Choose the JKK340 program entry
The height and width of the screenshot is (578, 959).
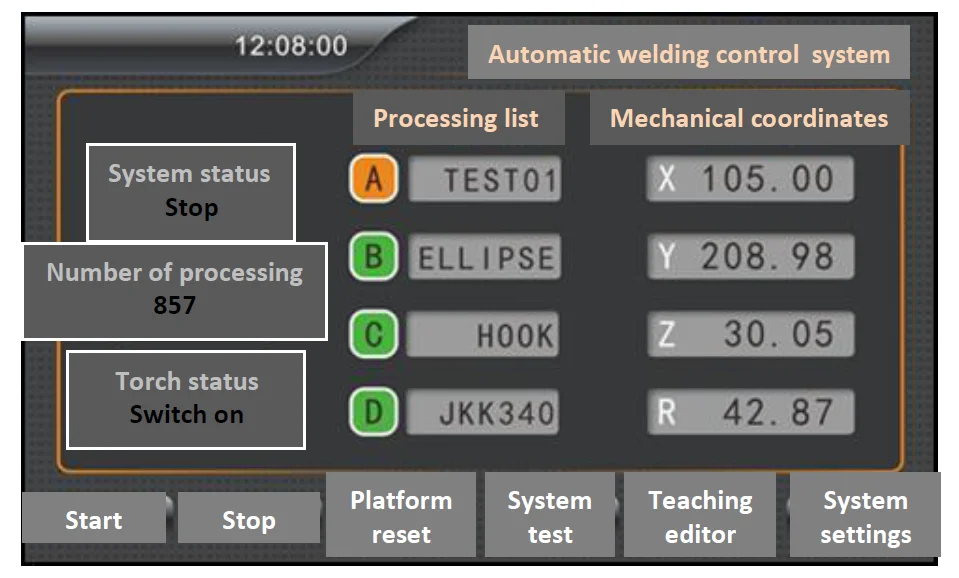click(485, 411)
